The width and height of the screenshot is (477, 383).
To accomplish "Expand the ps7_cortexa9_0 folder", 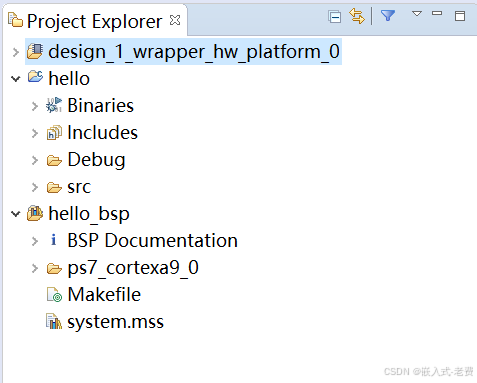I will pyautogui.click(x=35, y=268).
